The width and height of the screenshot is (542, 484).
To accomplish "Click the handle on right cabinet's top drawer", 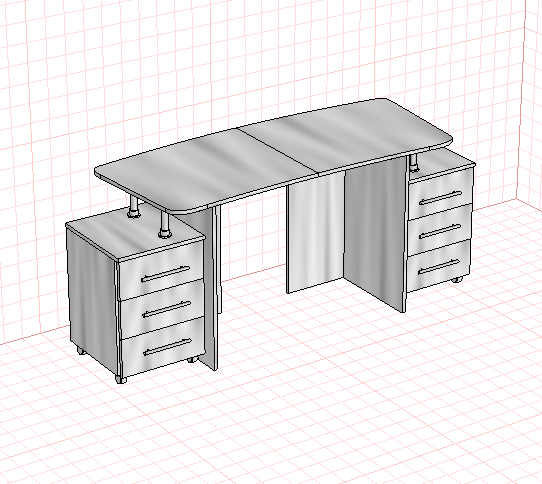I will (x=440, y=197).
